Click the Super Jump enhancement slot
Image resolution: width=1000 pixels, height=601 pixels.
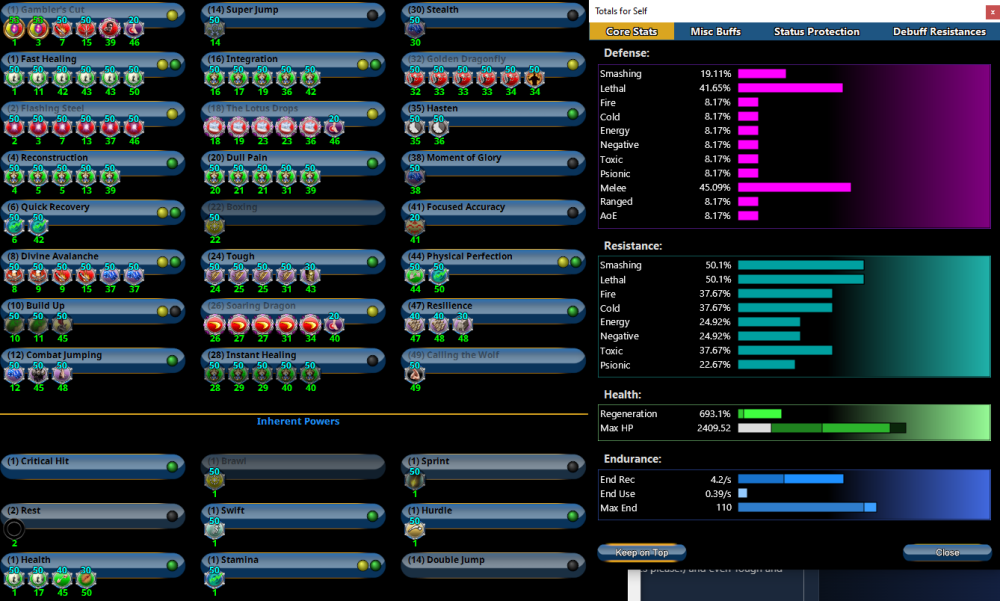214,30
